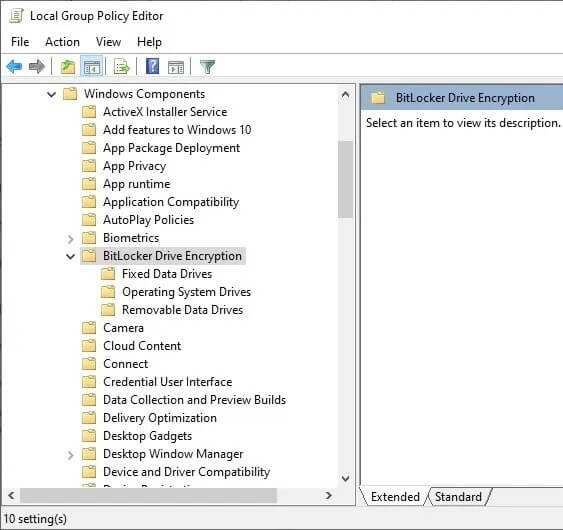The image size is (563, 530).
Task: Select the App runtime tree item
Action: coord(137,184)
